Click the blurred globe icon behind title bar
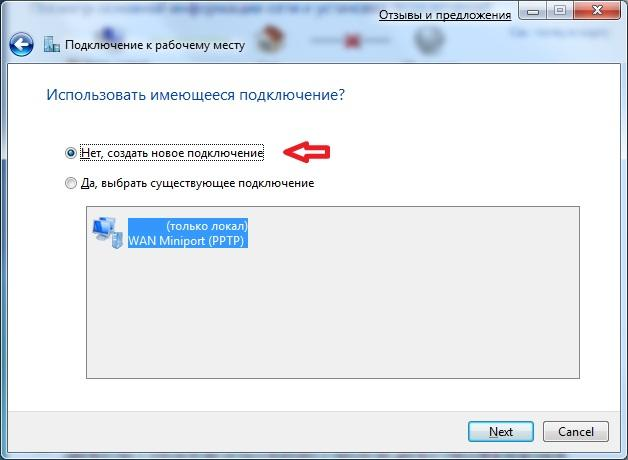The image size is (628, 460). [429, 40]
